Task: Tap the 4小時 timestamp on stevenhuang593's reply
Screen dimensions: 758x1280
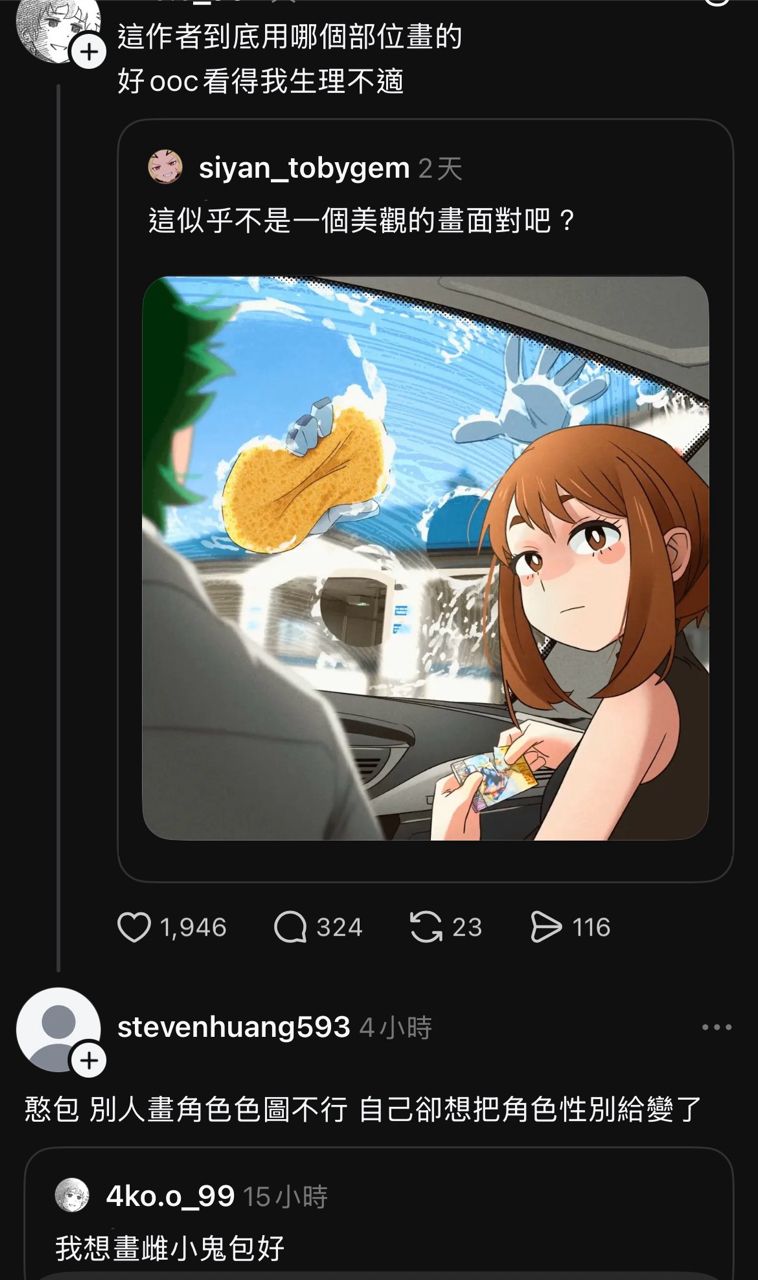Action: (396, 1028)
